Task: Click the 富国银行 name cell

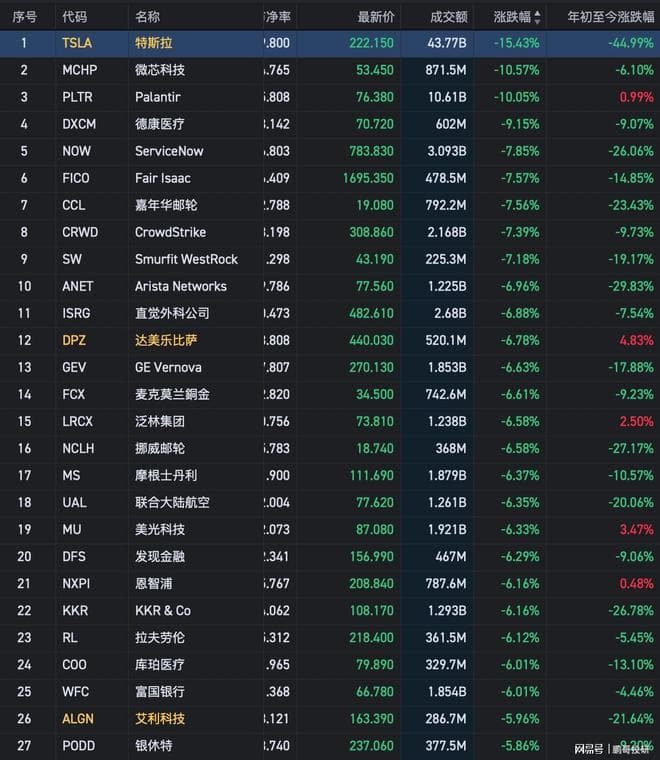Action: point(160,692)
